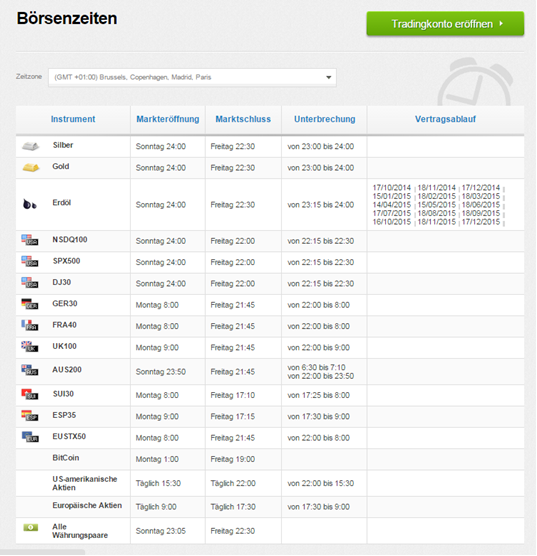Select the US-amerikanische Aktien row label
The height and width of the screenshot is (556, 537).
[x=85, y=483]
